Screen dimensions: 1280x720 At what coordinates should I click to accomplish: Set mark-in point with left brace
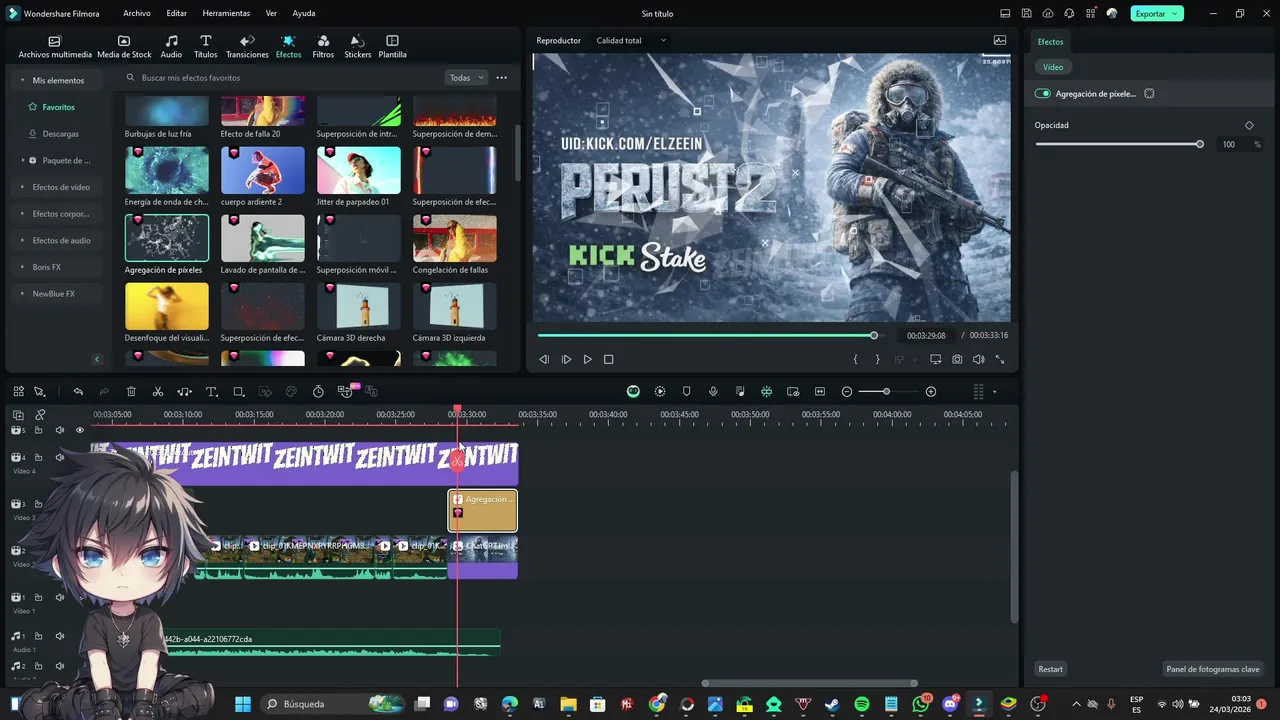pyautogui.click(x=855, y=359)
